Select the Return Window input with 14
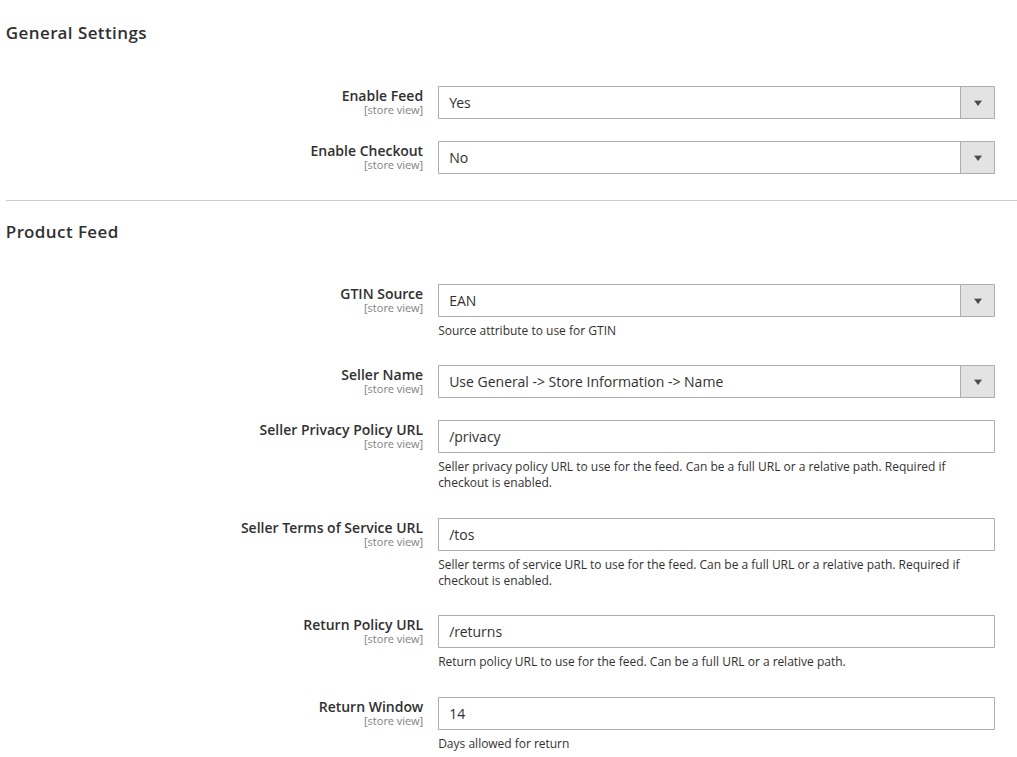Viewport: 1017px width, 757px height. tap(715, 714)
